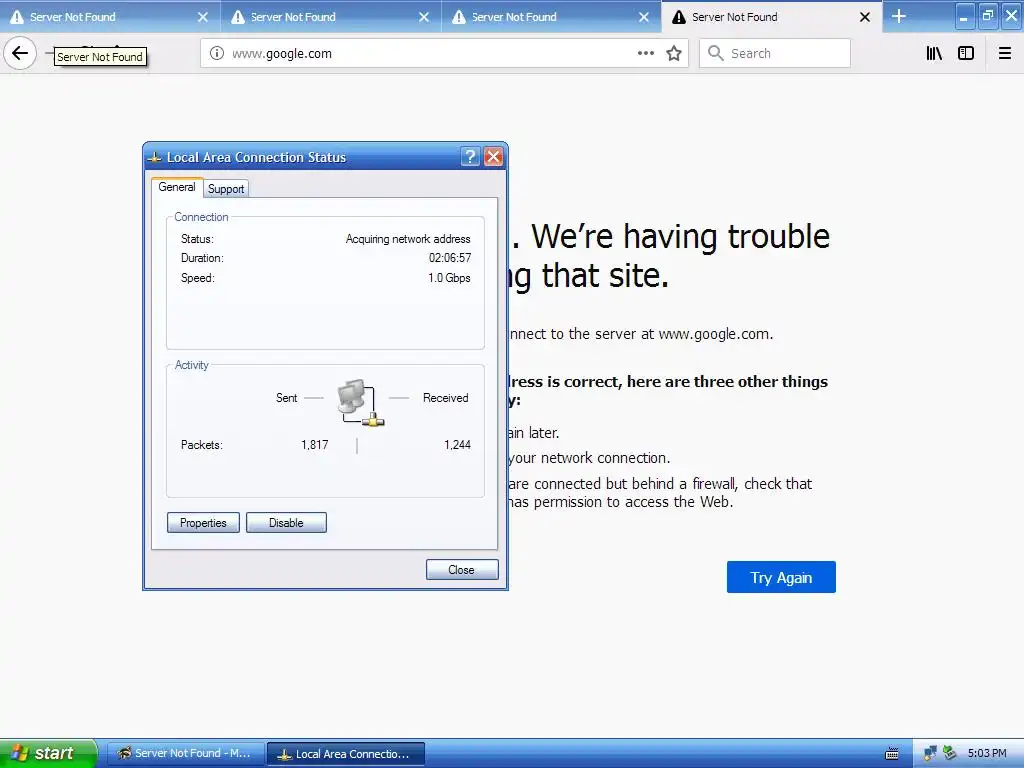Click the safely remove hardware tray icon
The image size is (1024, 768).
coord(950,754)
